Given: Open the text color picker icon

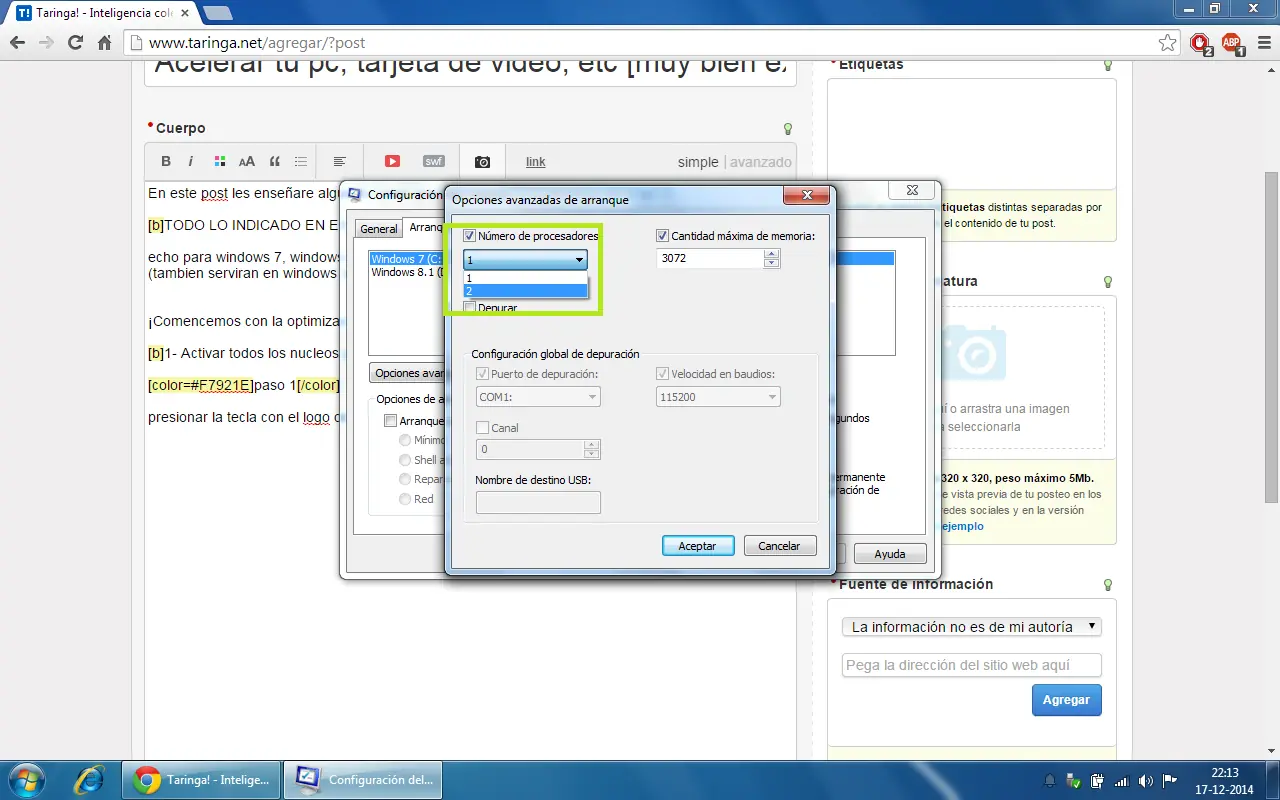Looking at the screenshot, I should click(220, 162).
